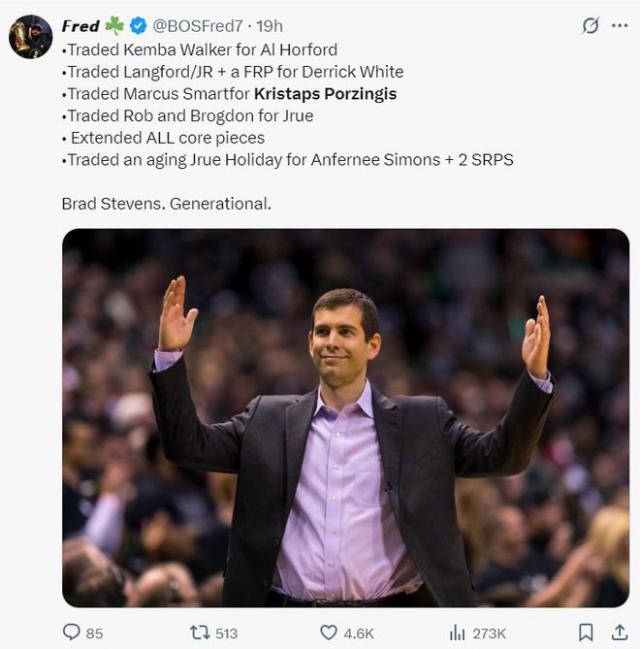Open the view analytics bar chart icon
This screenshot has height=649, width=640.
tap(458, 632)
